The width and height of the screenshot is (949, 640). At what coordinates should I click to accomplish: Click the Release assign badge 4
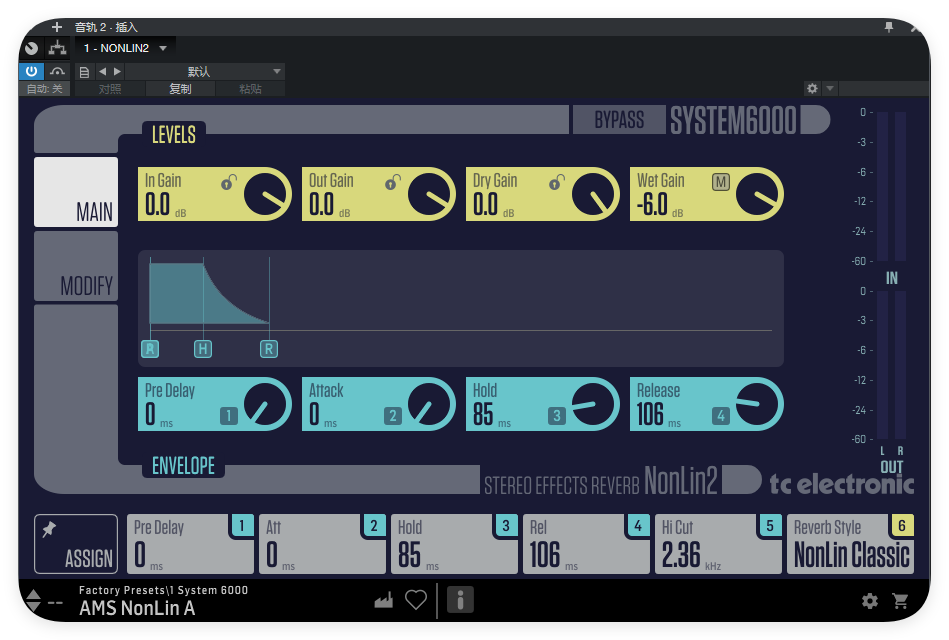click(x=721, y=416)
